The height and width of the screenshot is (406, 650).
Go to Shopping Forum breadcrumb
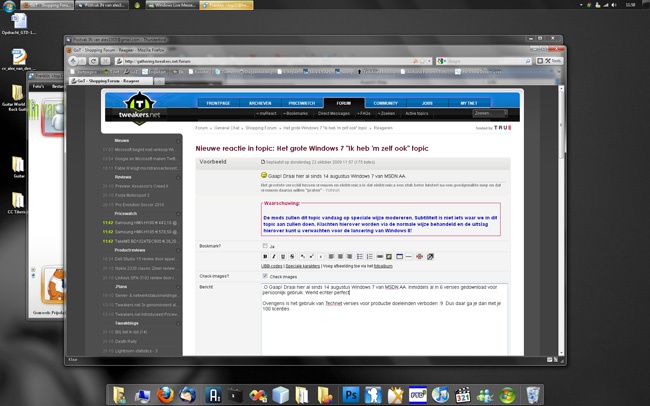pos(261,128)
